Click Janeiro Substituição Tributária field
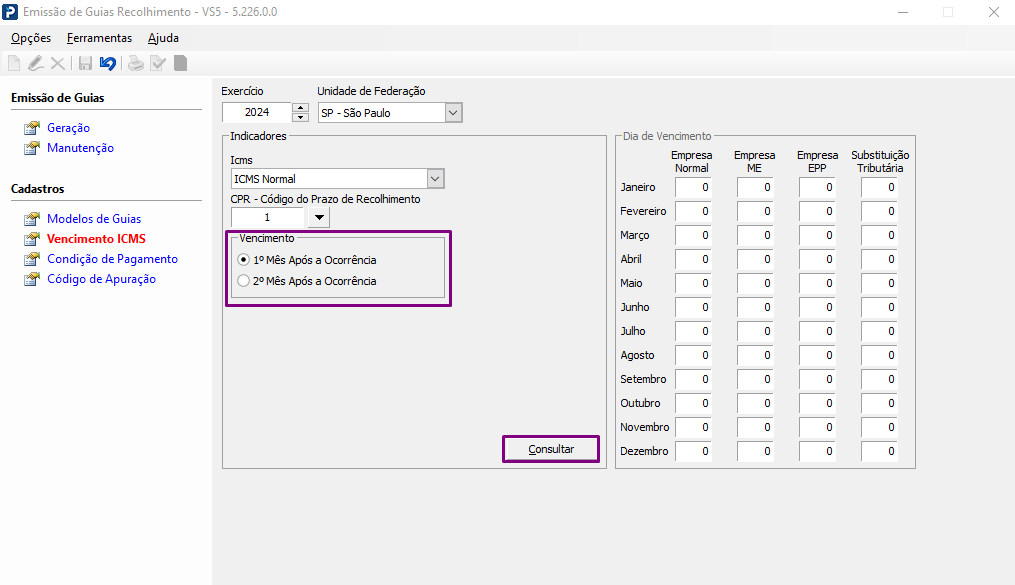This screenshot has width=1015, height=585. [x=880, y=188]
